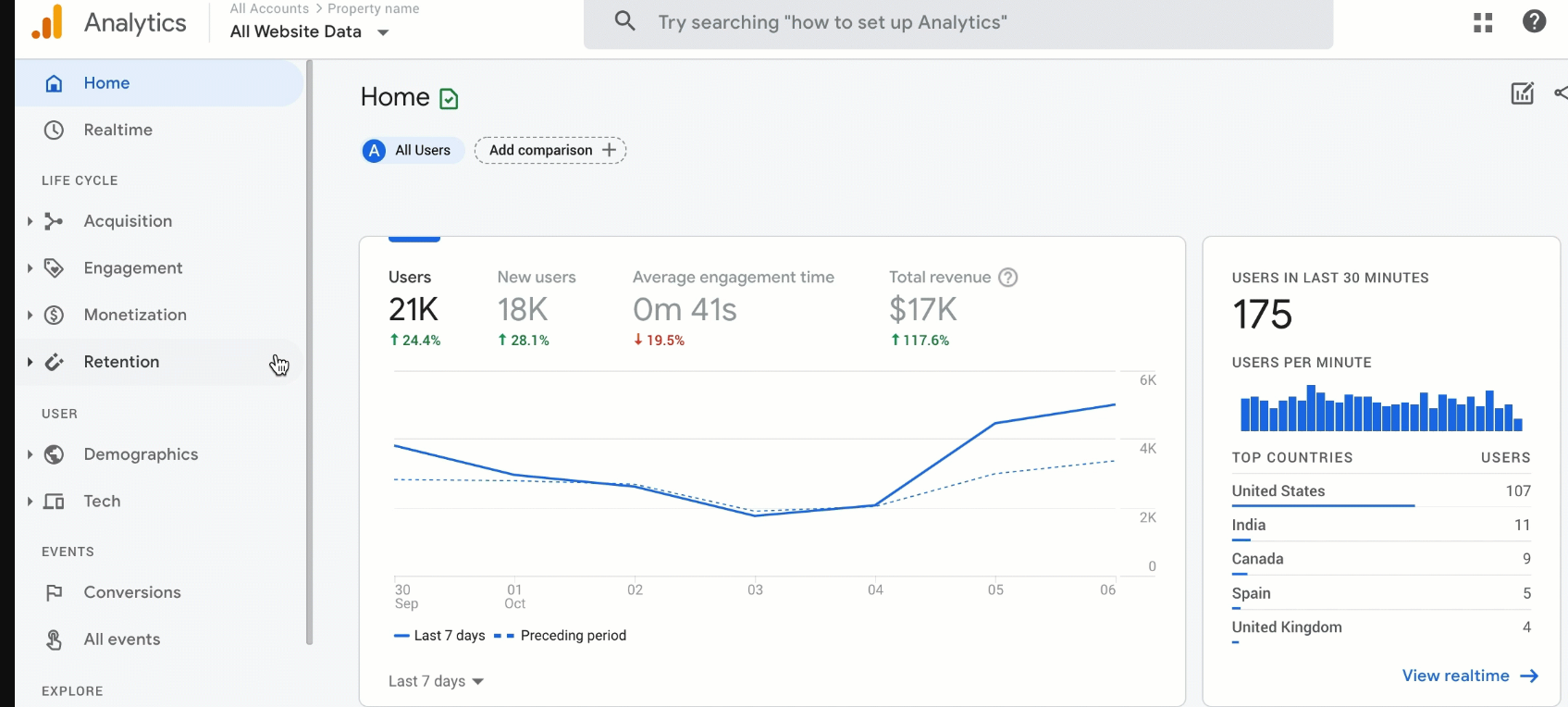The height and width of the screenshot is (707, 1568).
Task: Click the search Analytics input field
Action: [x=958, y=22]
